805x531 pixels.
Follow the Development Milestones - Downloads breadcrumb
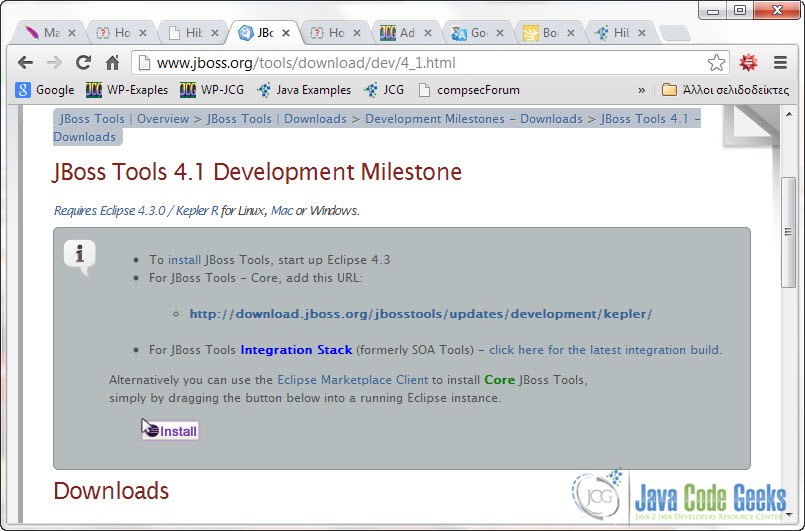tap(474, 119)
